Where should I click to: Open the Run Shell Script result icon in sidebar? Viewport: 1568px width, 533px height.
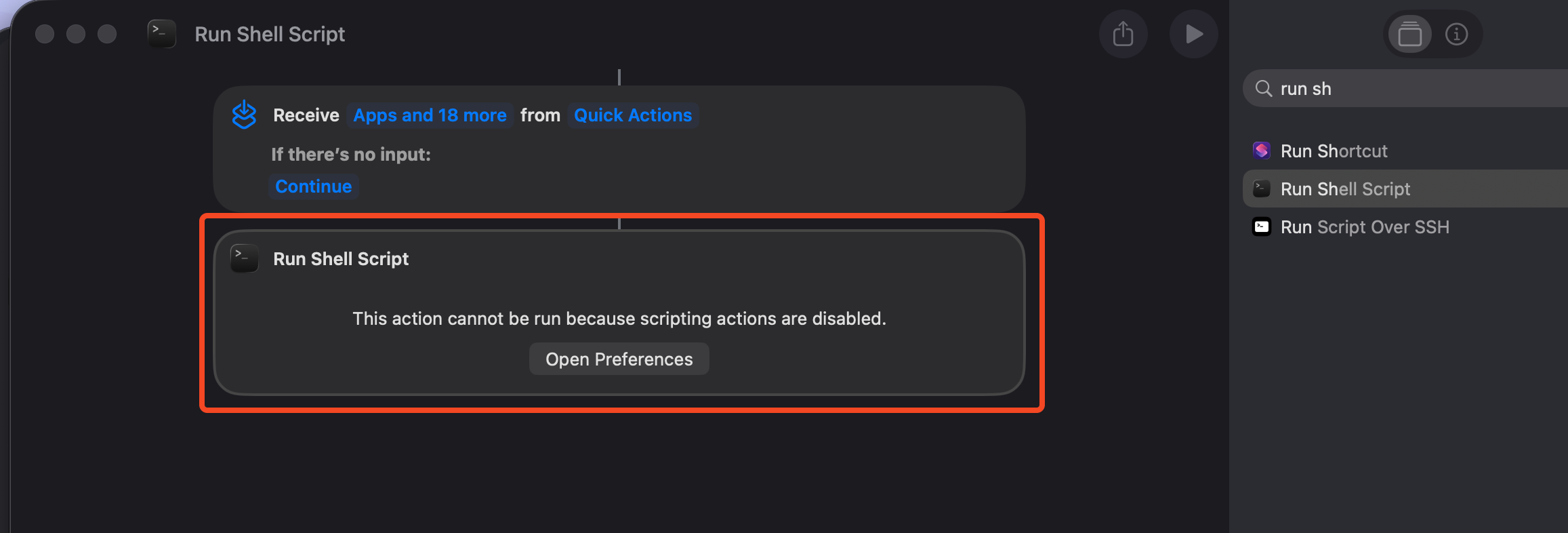click(x=1262, y=189)
